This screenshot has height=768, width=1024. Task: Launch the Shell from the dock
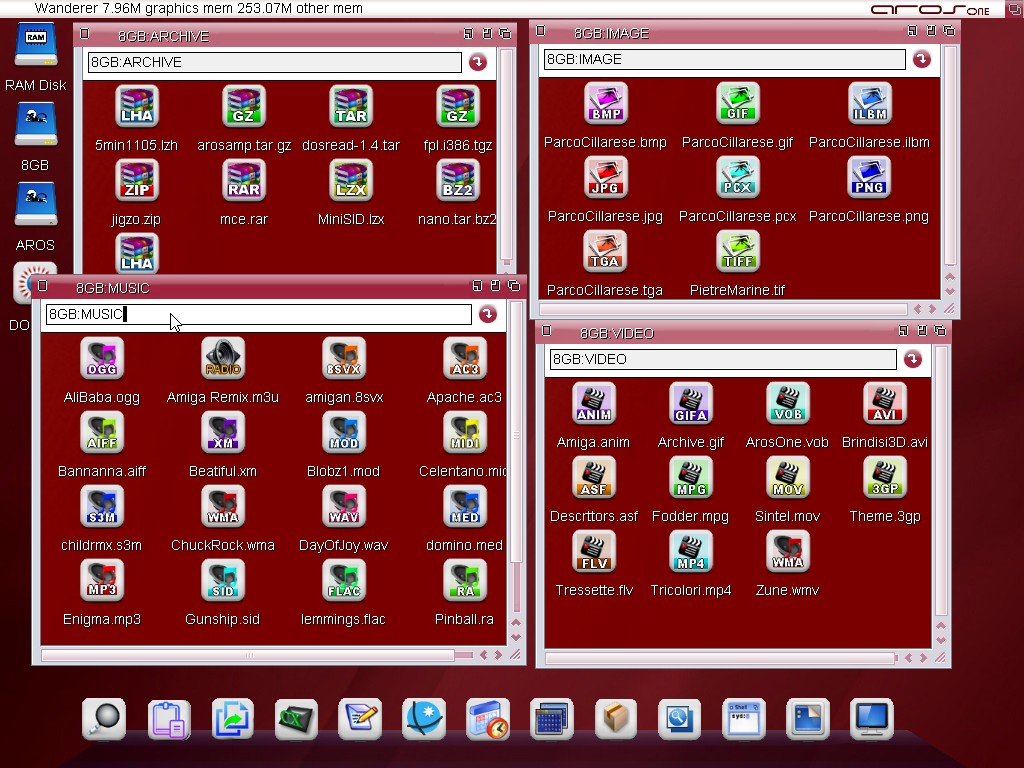tap(743, 718)
